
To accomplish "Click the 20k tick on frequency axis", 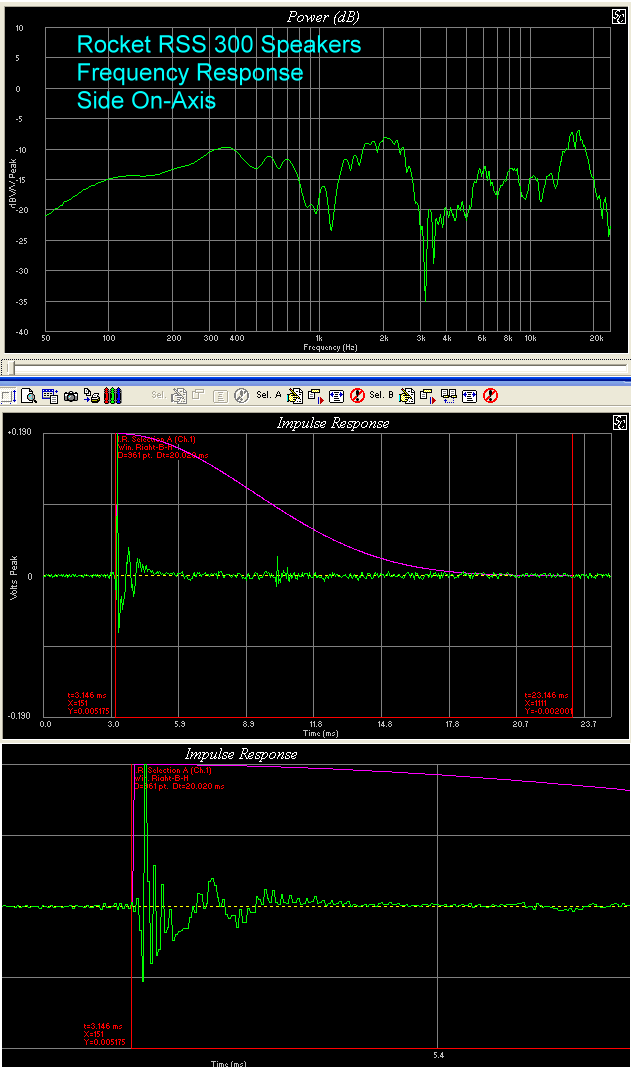I will 596,338.
